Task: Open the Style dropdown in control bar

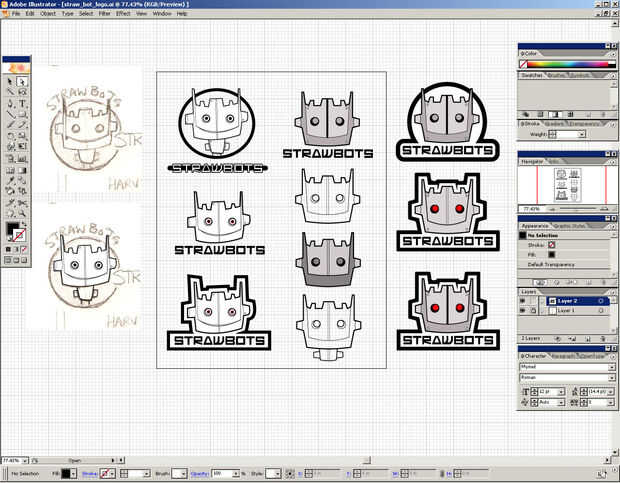Action: [x=278, y=473]
